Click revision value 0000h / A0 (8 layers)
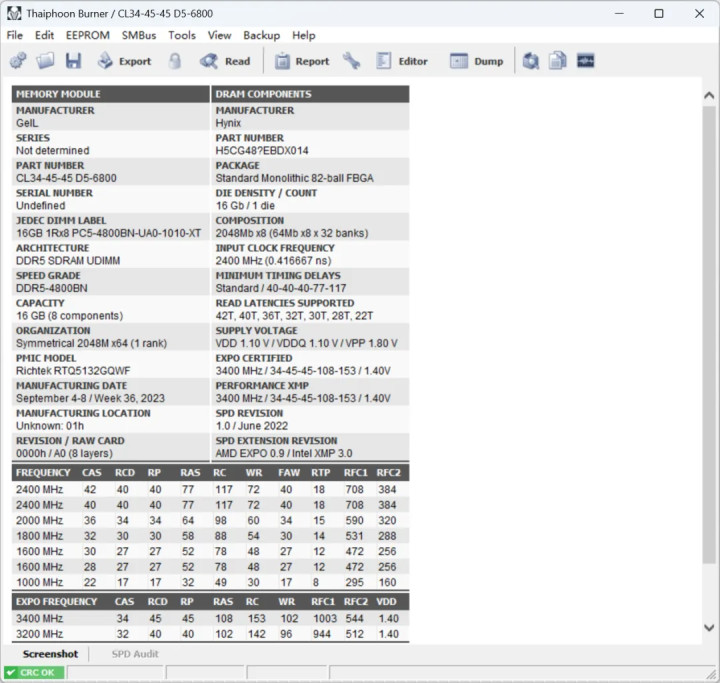Screen dimensions: 720x683 [64, 454]
